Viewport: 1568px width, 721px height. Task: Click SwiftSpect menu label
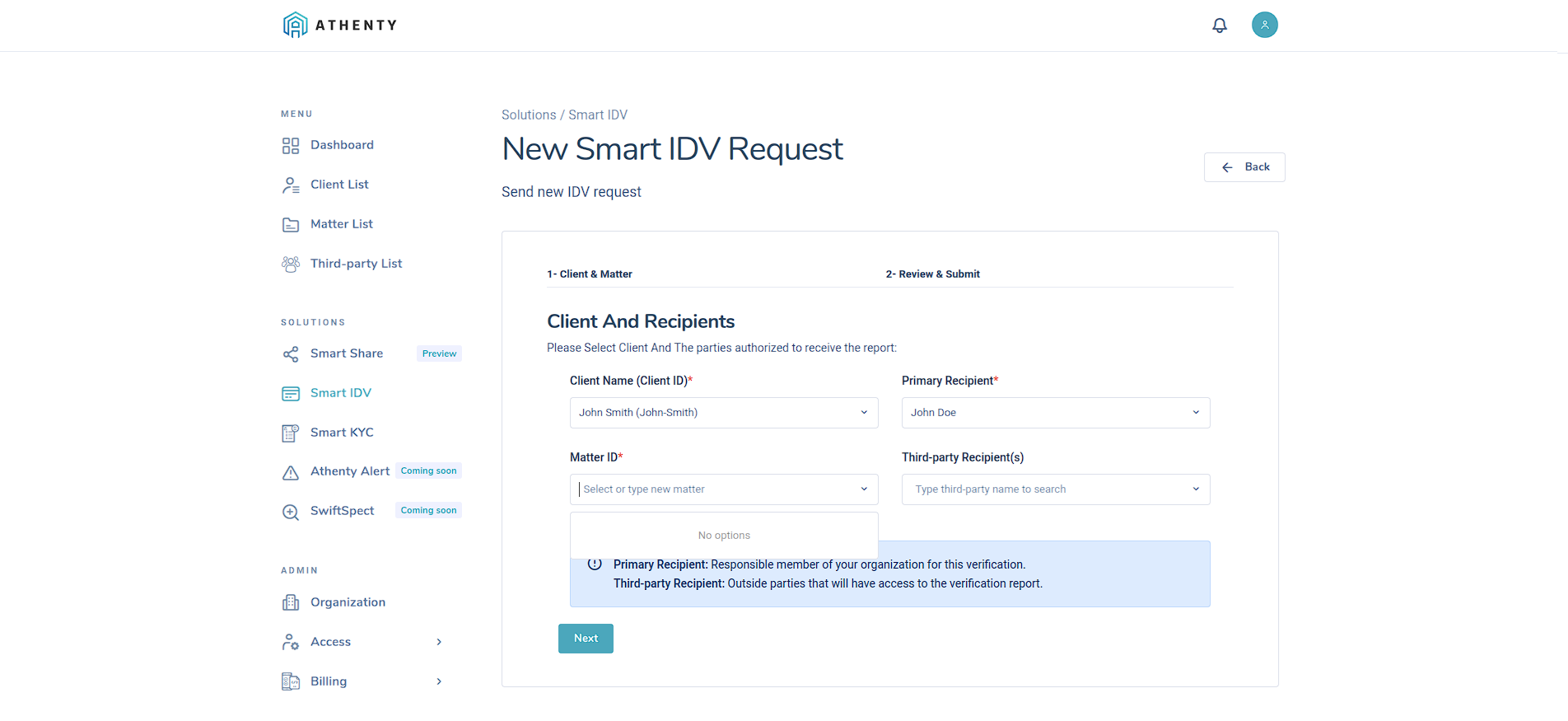click(x=342, y=511)
